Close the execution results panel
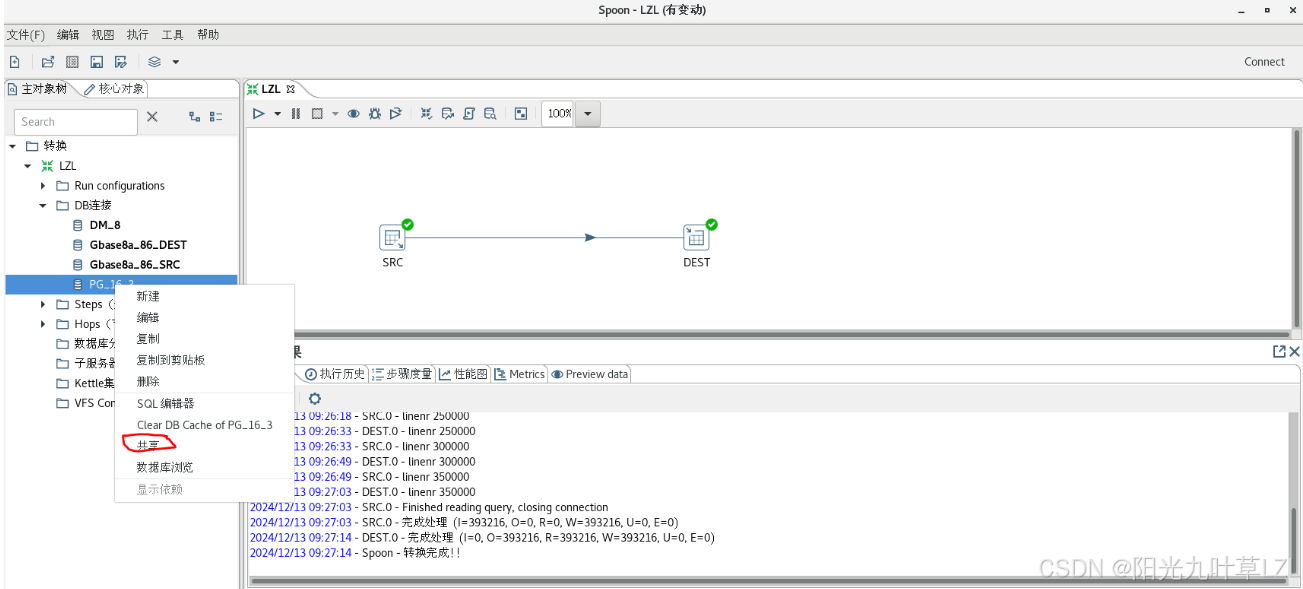1303x589 pixels. click(x=1295, y=351)
